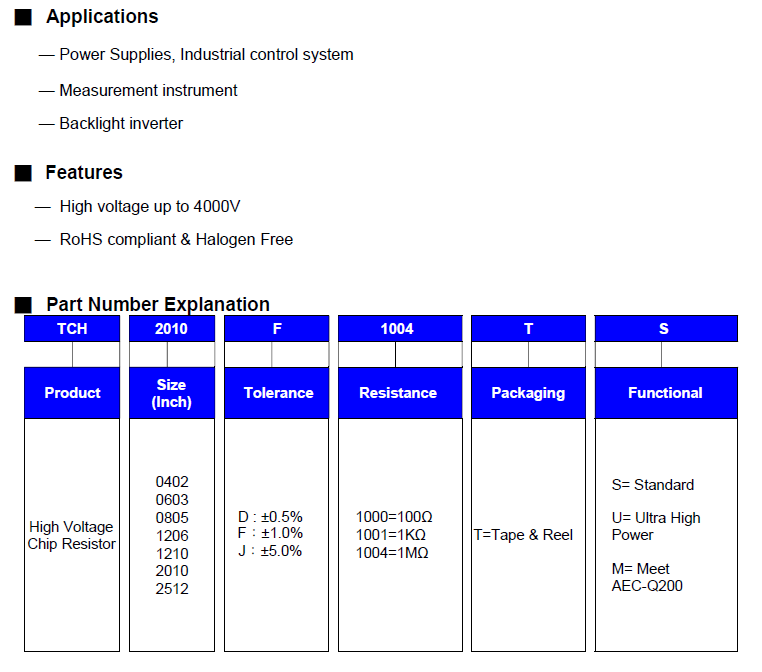Click the Resistance column header
This screenshot has width=762, height=672.
397,393
